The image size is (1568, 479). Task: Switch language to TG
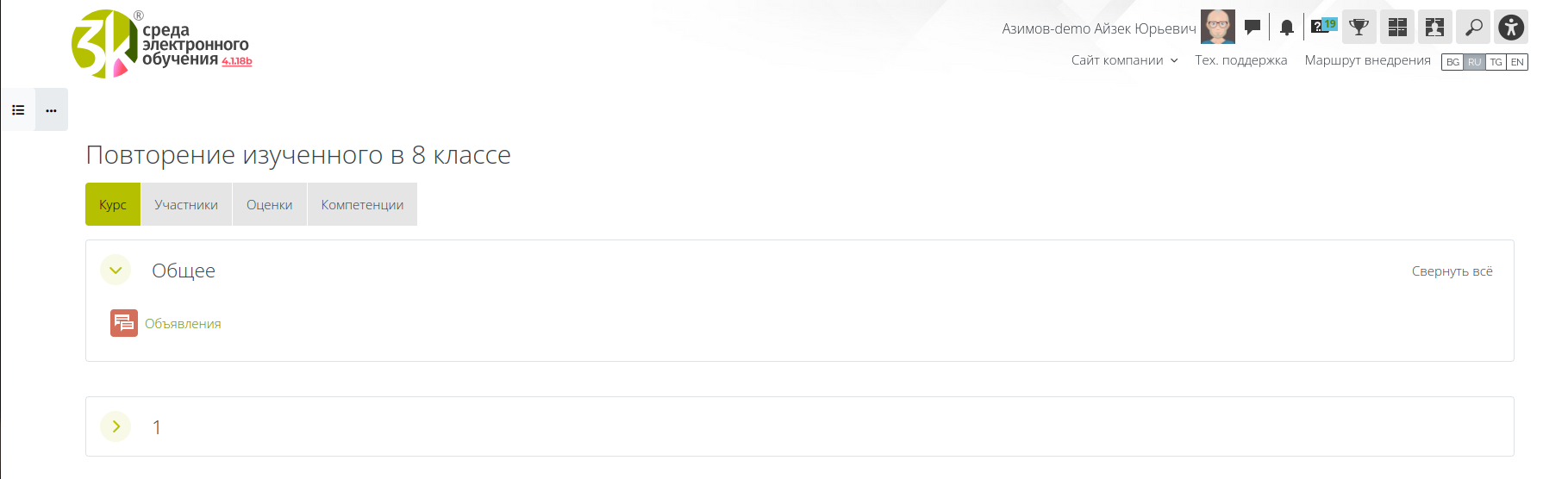pyautogui.click(x=1496, y=62)
